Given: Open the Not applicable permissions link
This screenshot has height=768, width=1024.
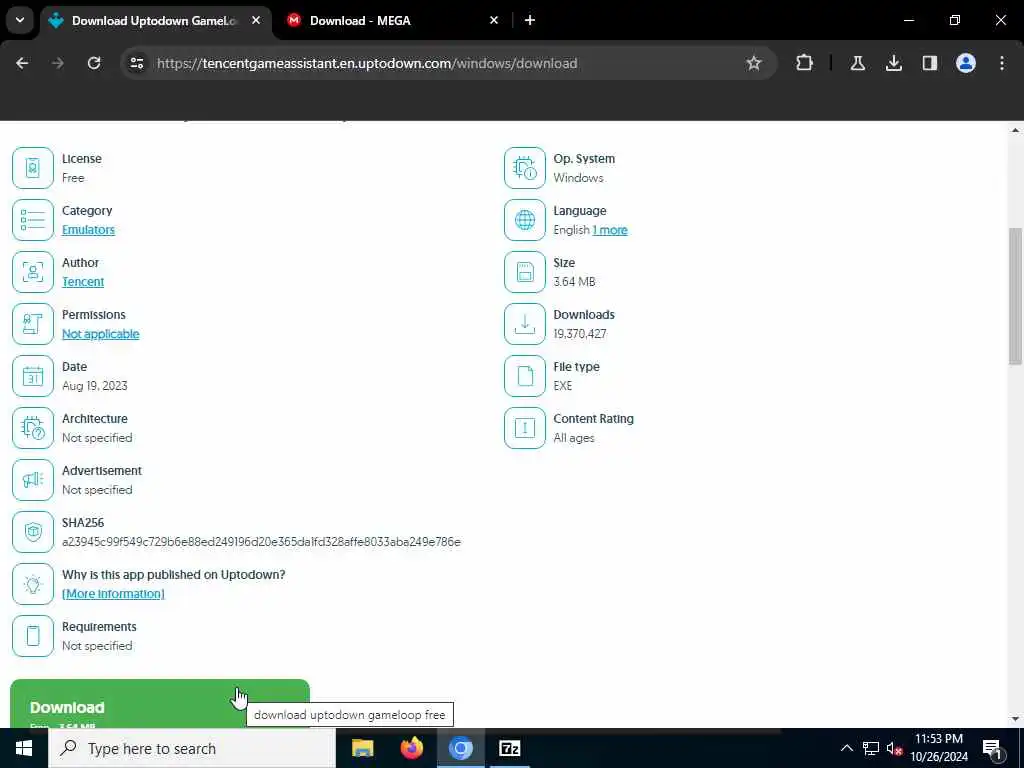Looking at the screenshot, I should pos(101,334).
